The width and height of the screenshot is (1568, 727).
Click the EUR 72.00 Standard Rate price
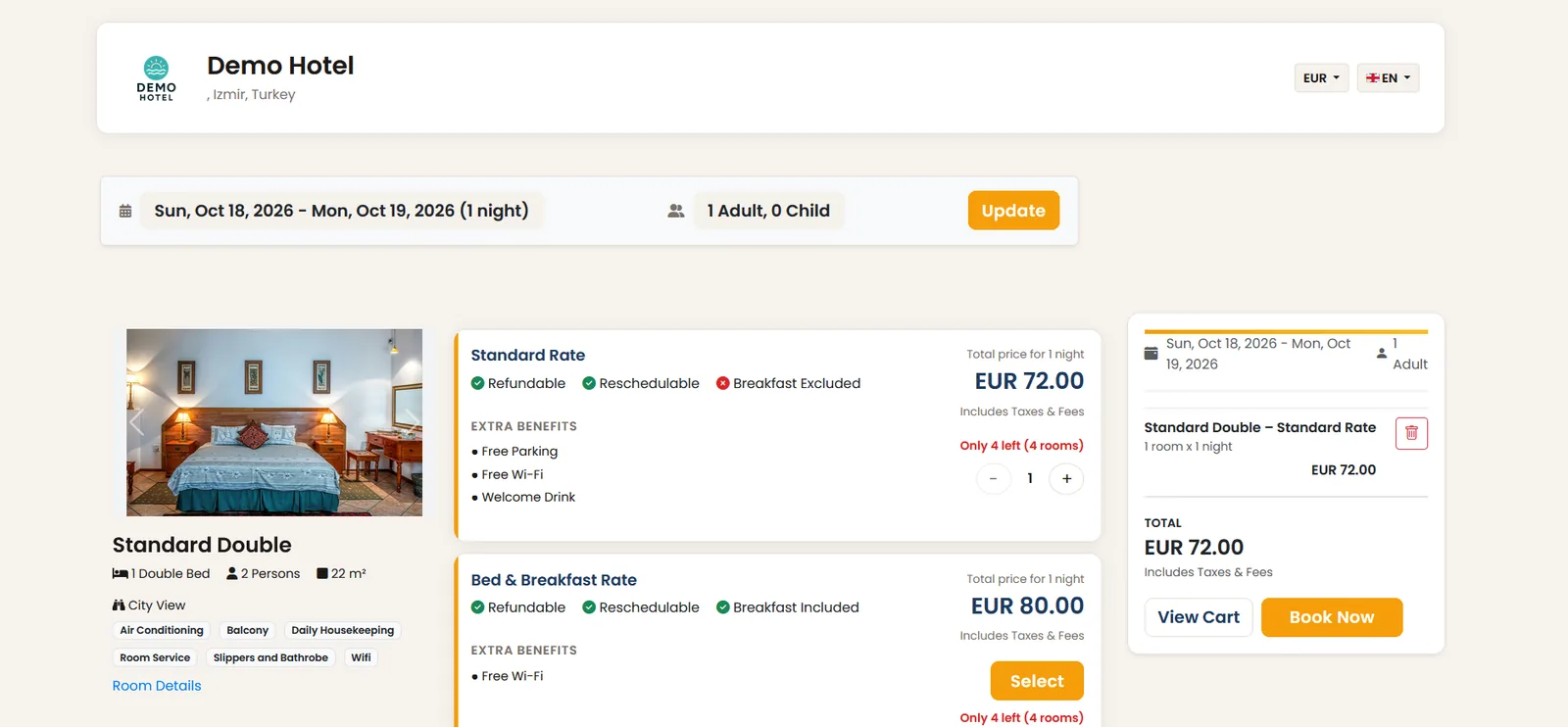click(1029, 381)
